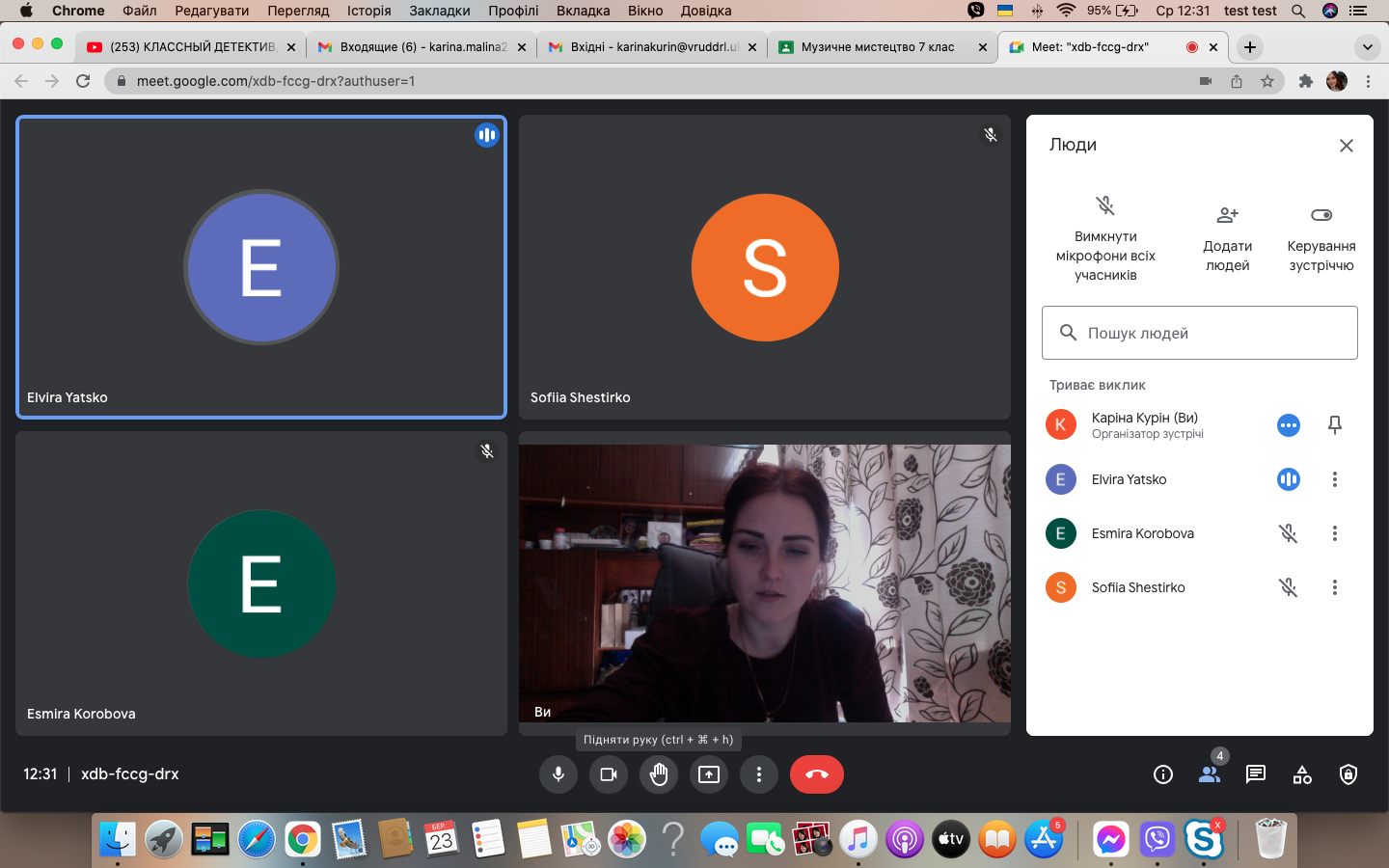Open Skype from the Dock
This screenshot has width=1389, height=868.
1204,839
